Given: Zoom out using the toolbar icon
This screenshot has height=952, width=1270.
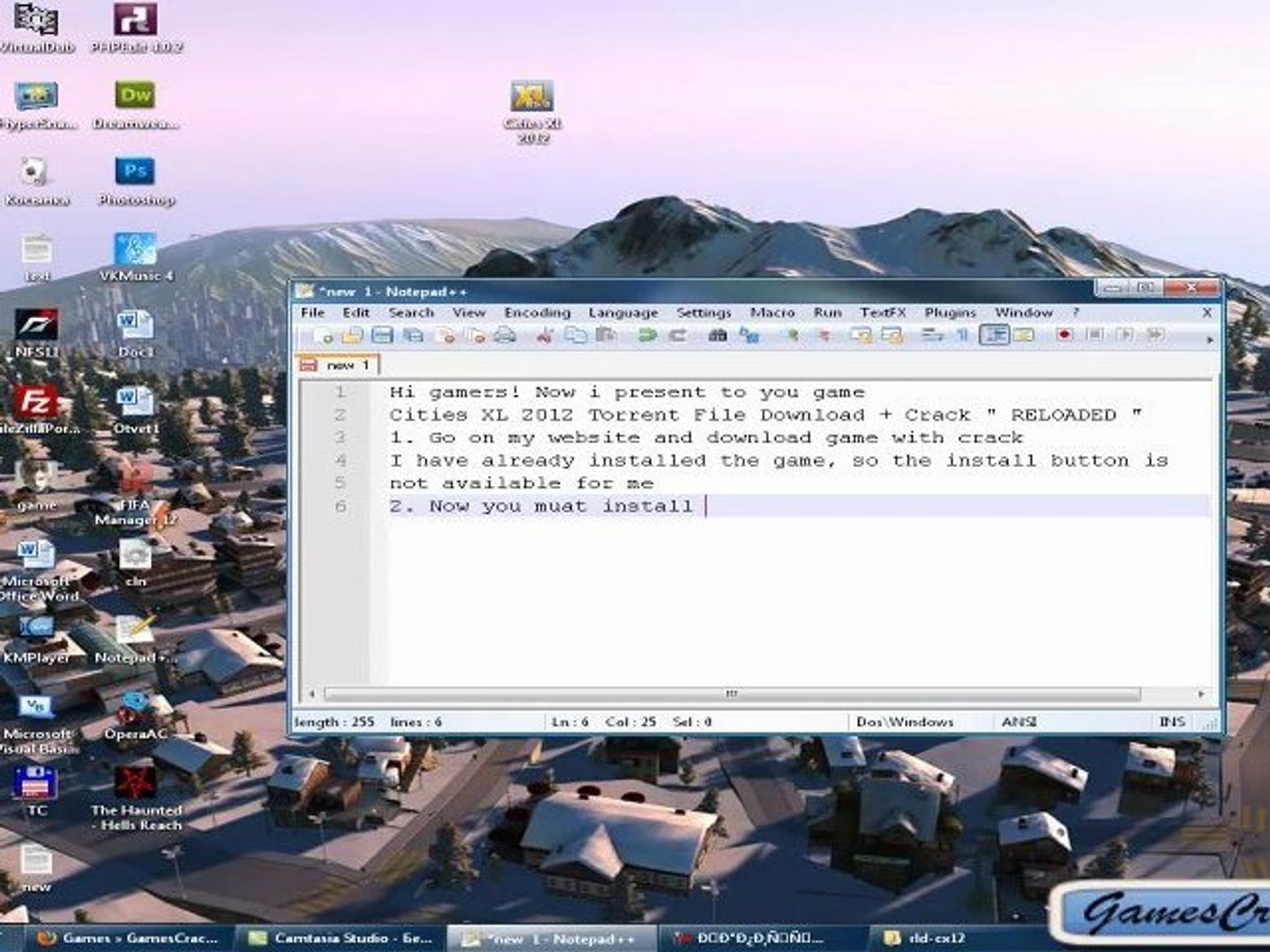Looking at the screenshot, I should tap(825, 335).
